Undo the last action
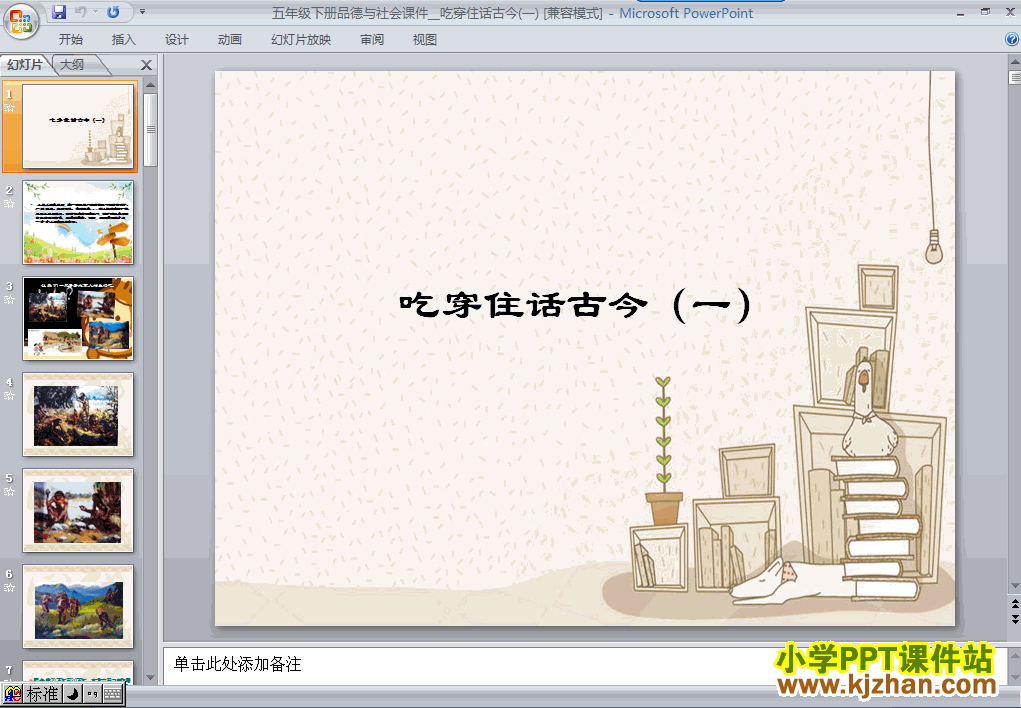Viewport: 1021px width, 708px height. coord(81,12)
